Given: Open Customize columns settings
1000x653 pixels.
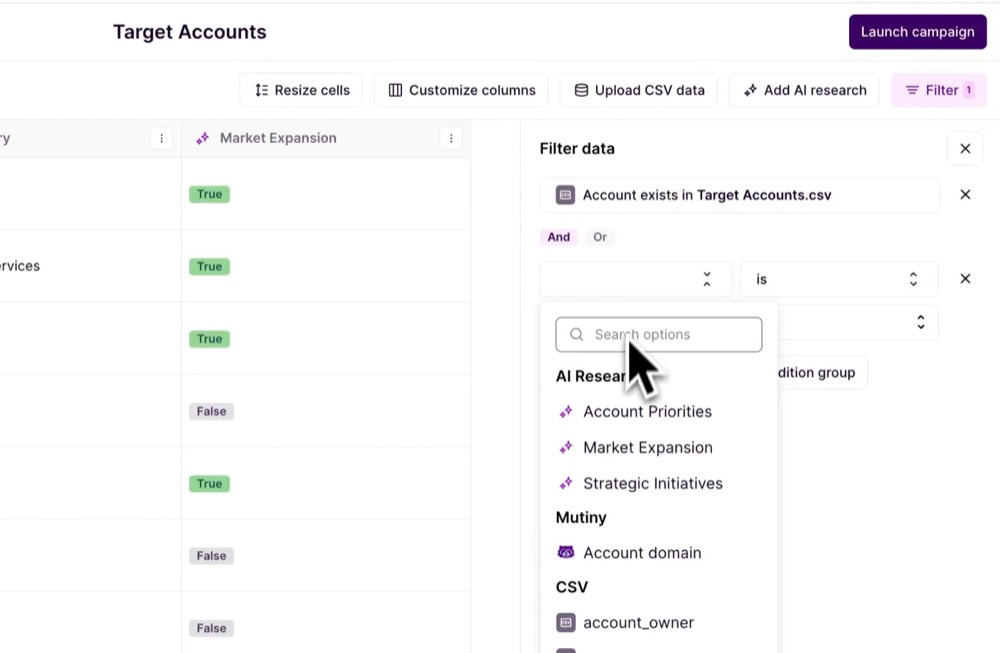Looking at the screenshot, I should click(x=461, y=90).
